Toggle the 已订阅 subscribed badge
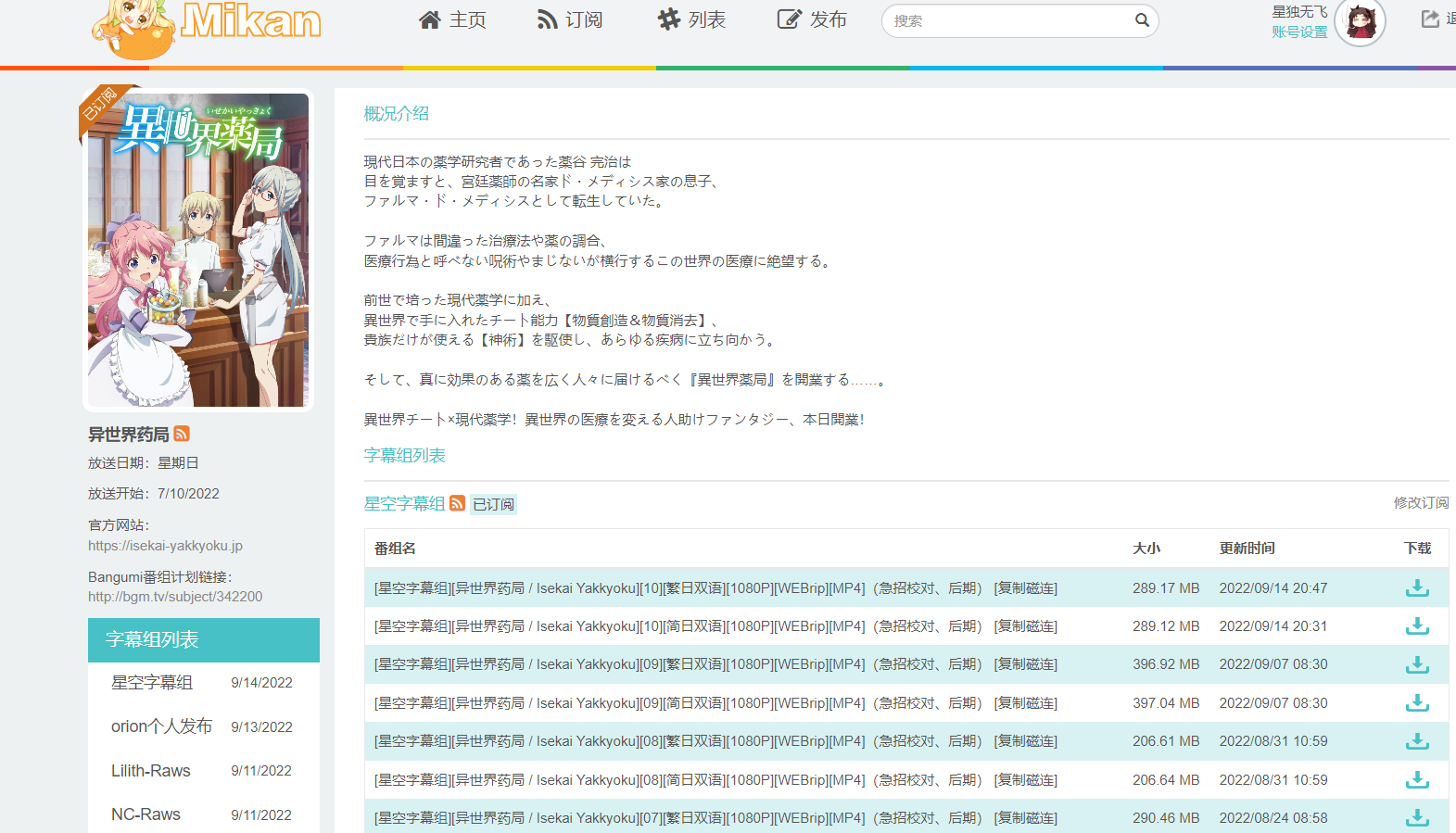 pos(493,504)
